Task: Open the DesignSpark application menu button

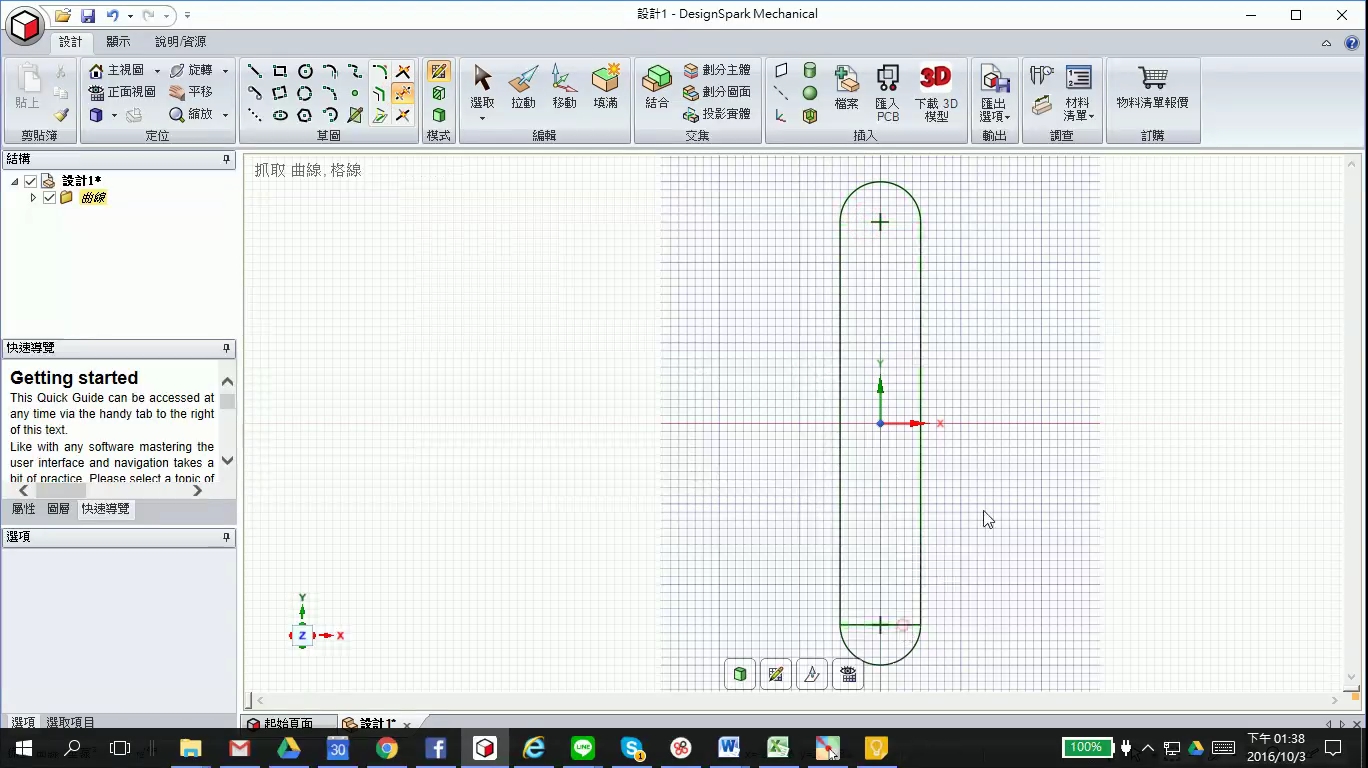Action: (x=25, y=25)
